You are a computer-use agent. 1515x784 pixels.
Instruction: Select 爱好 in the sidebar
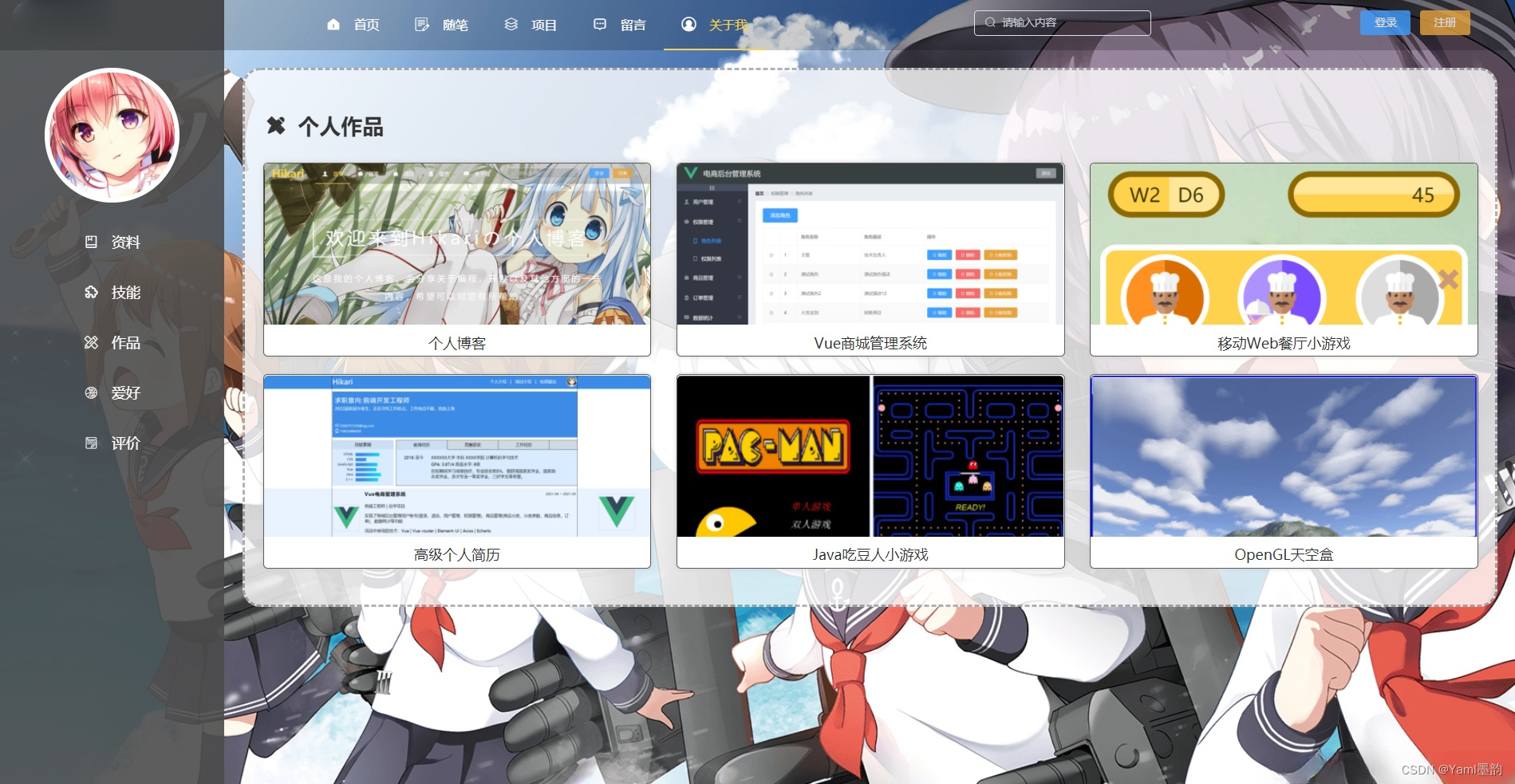pyautogui.click(x=126, y=392)
